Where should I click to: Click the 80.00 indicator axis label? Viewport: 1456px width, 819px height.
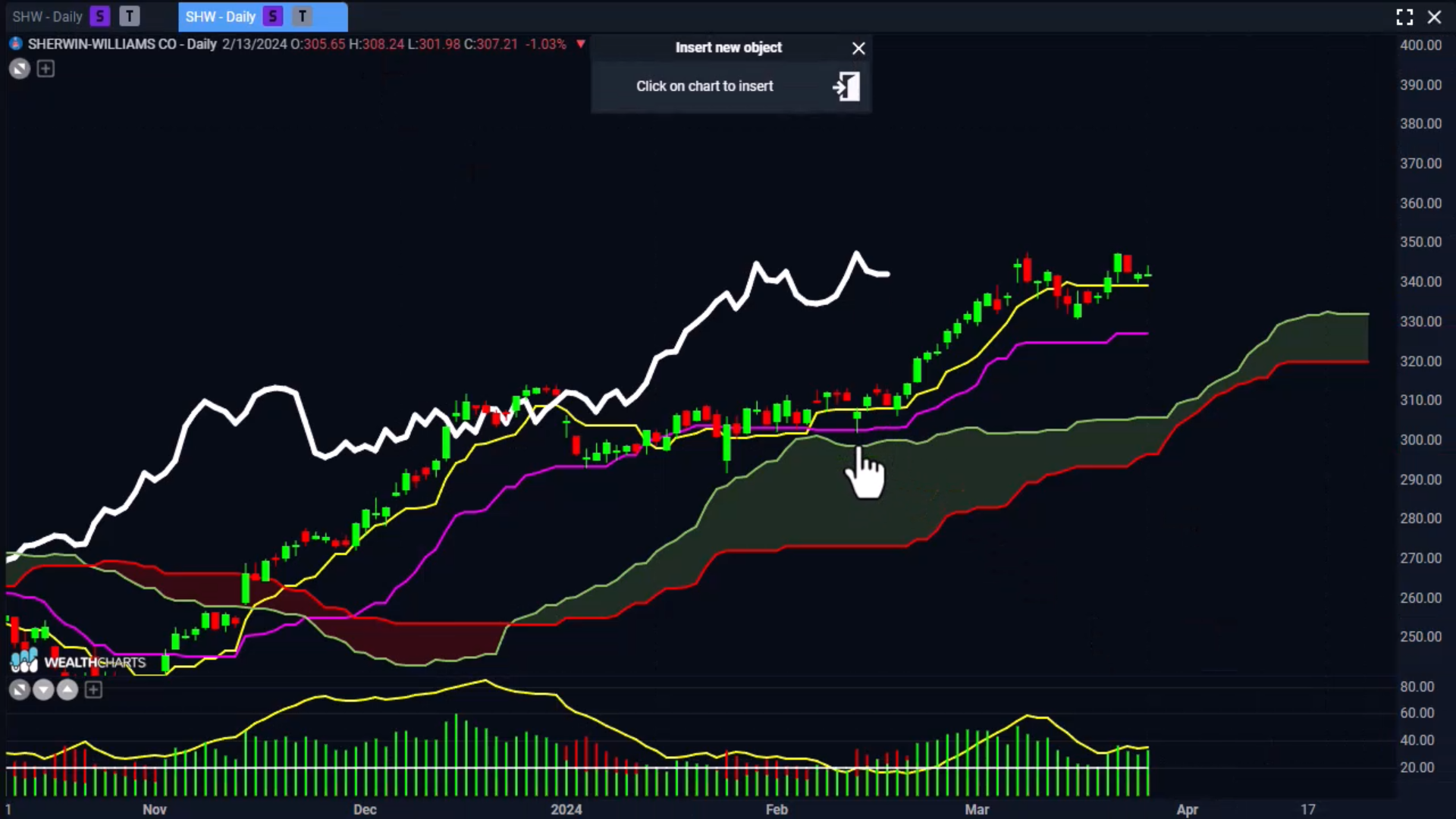(x=1417, y=687)
